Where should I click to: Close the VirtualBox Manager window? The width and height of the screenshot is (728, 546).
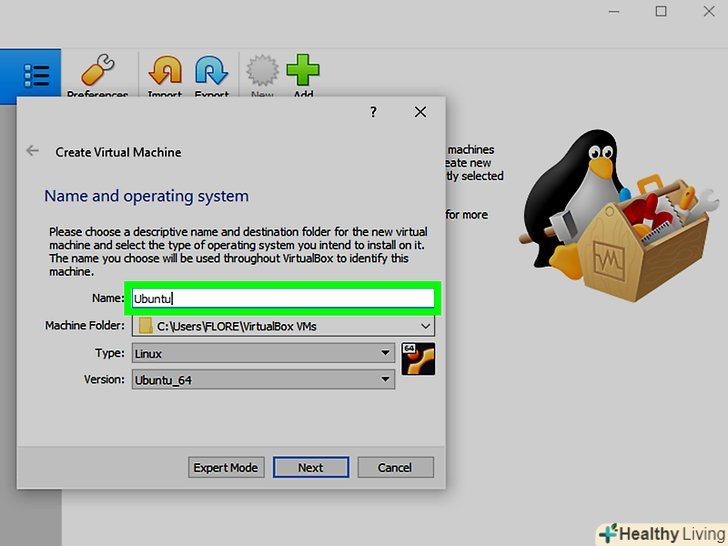(708, 12)
